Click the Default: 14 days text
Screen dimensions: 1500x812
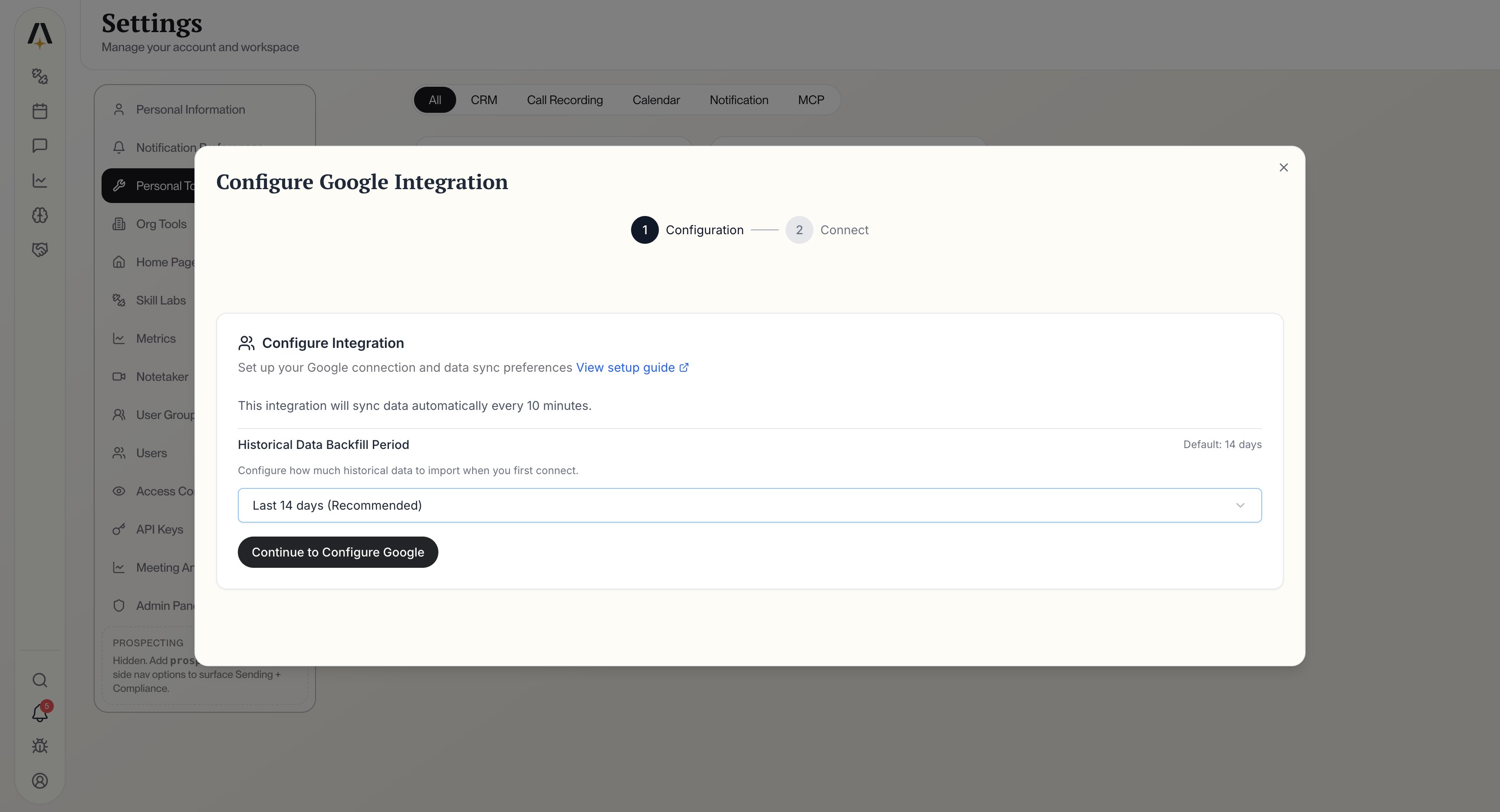(x=1222, y=445)
